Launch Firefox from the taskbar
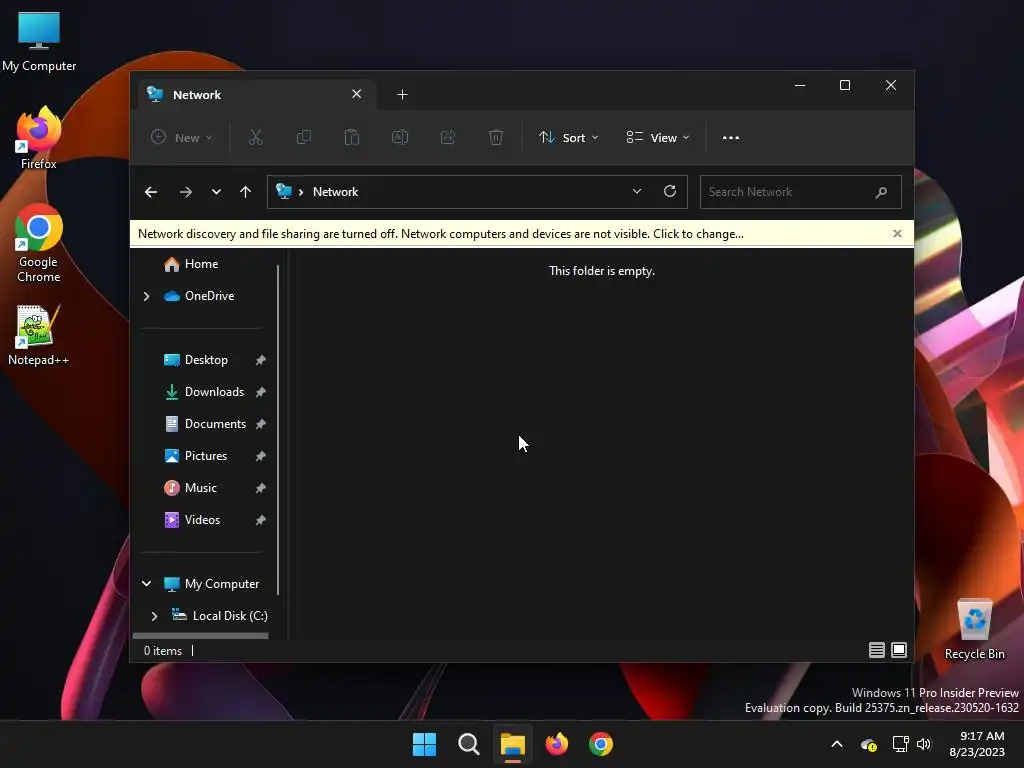 tap(557, 744)
